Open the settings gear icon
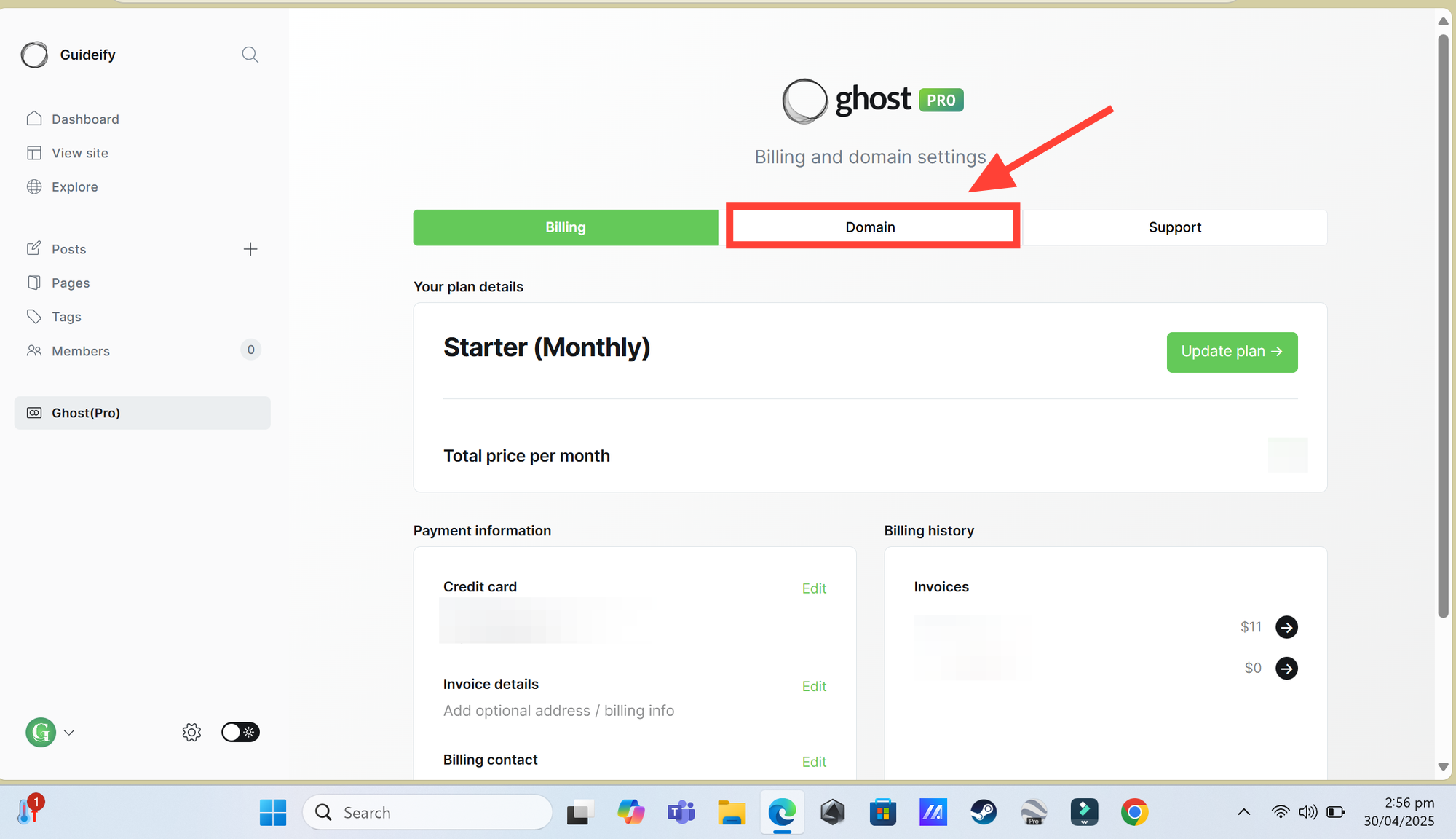Viewport: 1456px width, 839px height. click(x=191, y=732)
